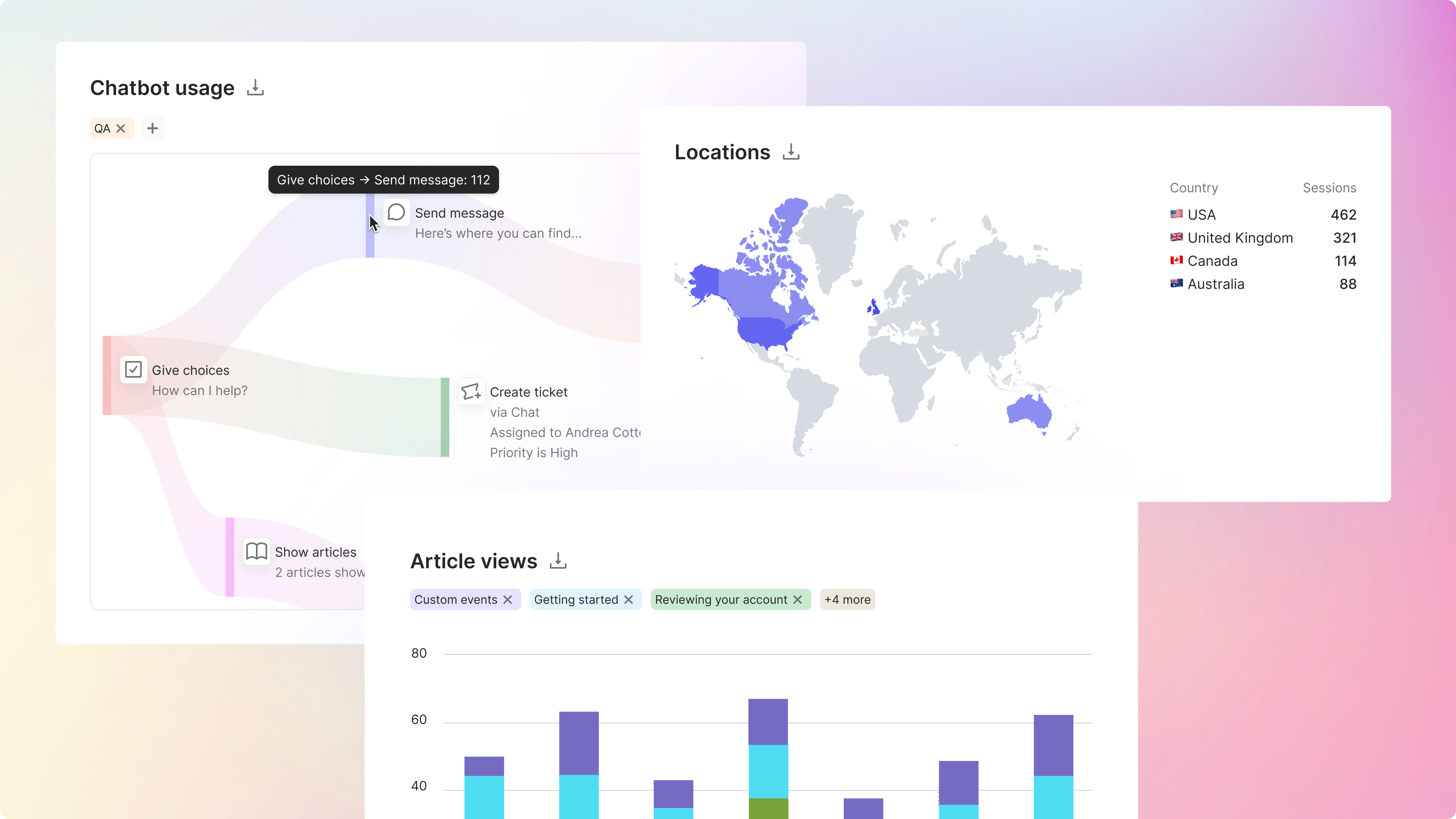
Task: Select the USA country row
Action: click(1263, 215)
